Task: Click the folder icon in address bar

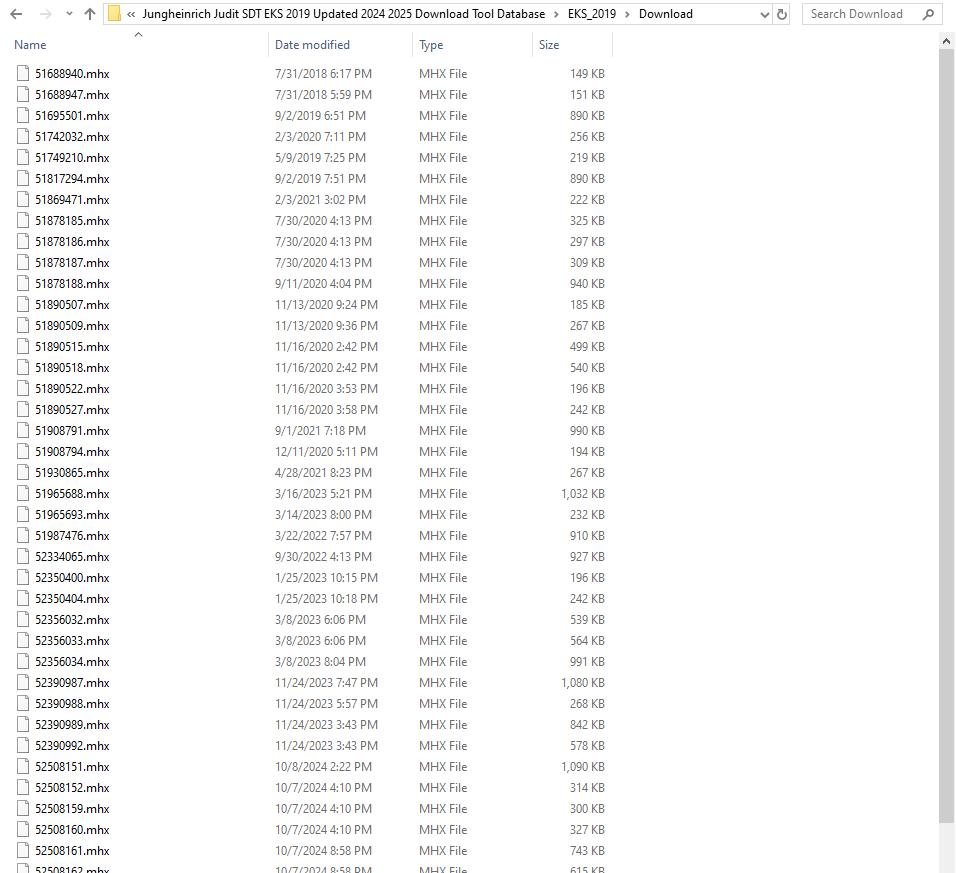Action: click(x=114, y=14)
